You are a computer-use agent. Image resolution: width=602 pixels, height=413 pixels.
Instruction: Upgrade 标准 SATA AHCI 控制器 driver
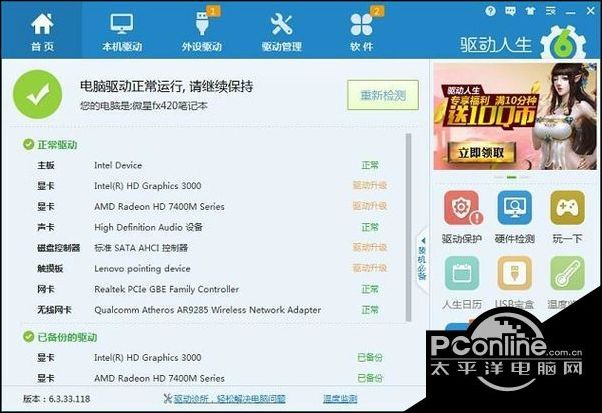click(x=370, y=248)
